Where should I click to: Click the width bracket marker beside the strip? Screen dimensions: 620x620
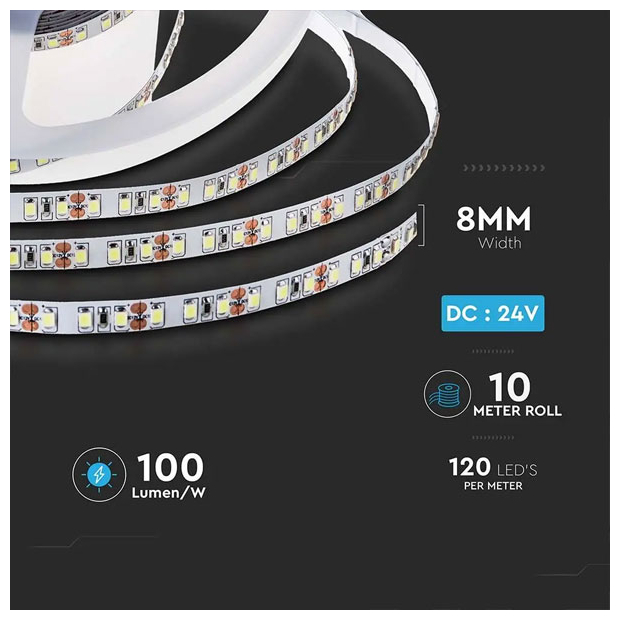coord(422,225)
